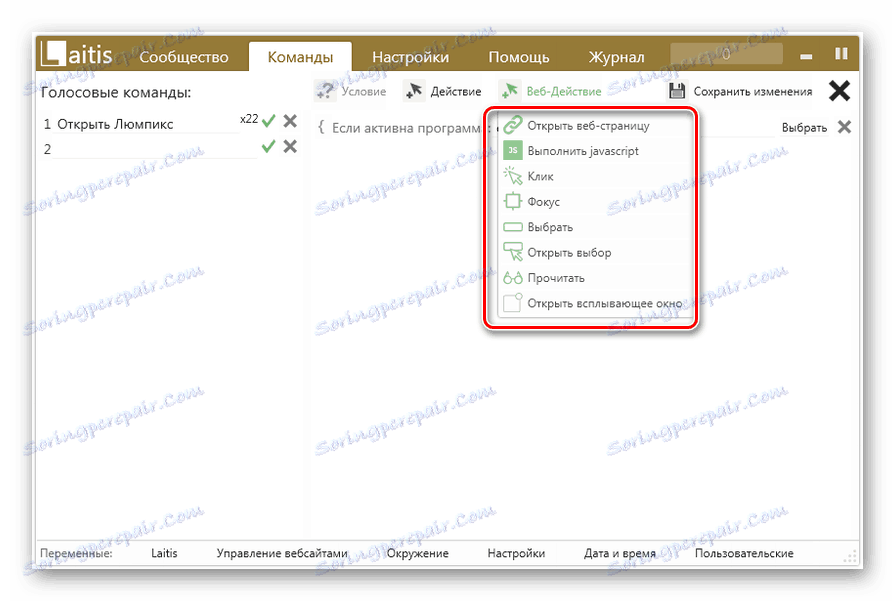Choose Открыть выбор from menu

[x=595, y=252]
